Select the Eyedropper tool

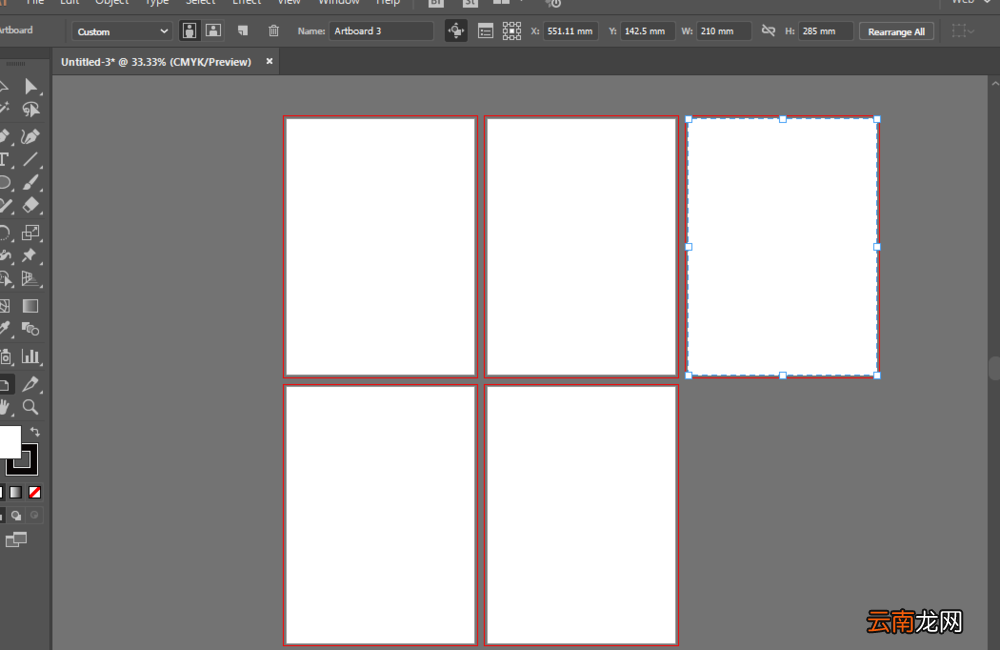(x=5, y=329)
